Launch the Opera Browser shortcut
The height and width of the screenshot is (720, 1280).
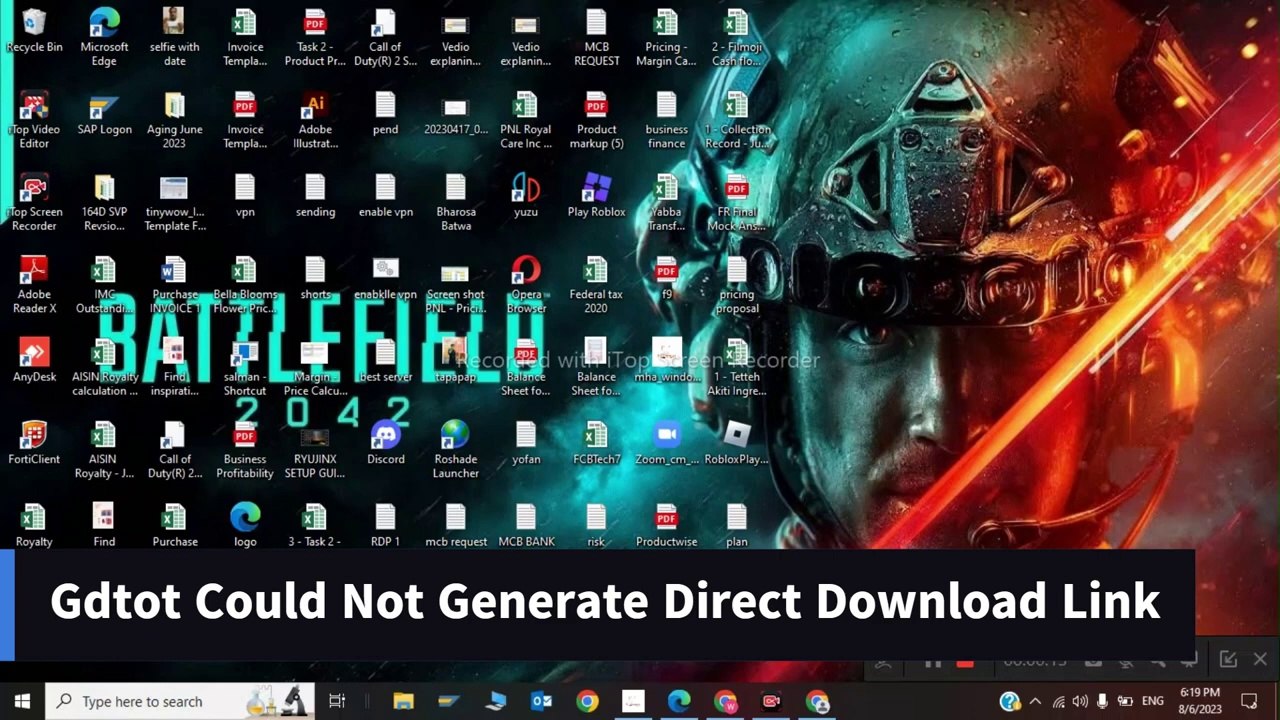tap(526, 285)
